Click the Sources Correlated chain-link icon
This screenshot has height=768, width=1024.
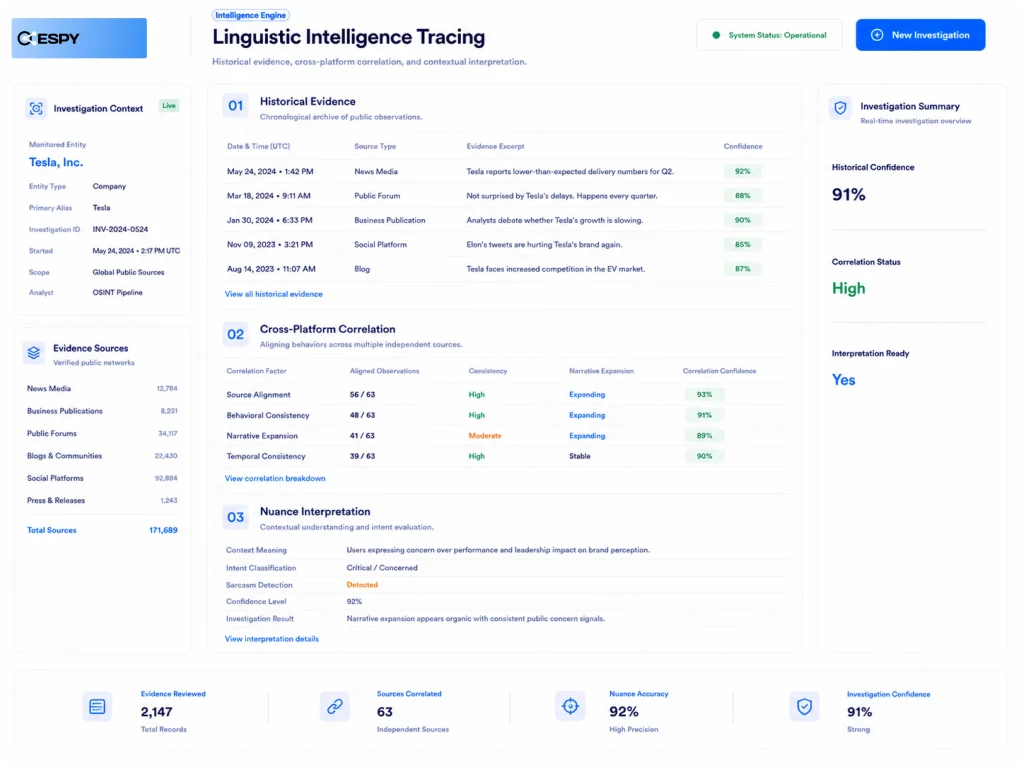click(x=335, y=707)
